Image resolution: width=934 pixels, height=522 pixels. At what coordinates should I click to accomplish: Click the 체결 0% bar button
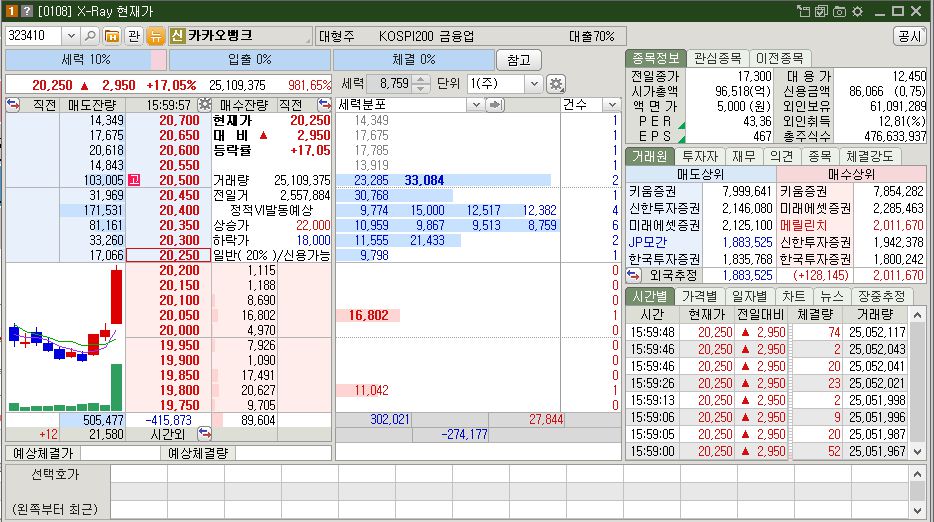(x=413, y=60)
